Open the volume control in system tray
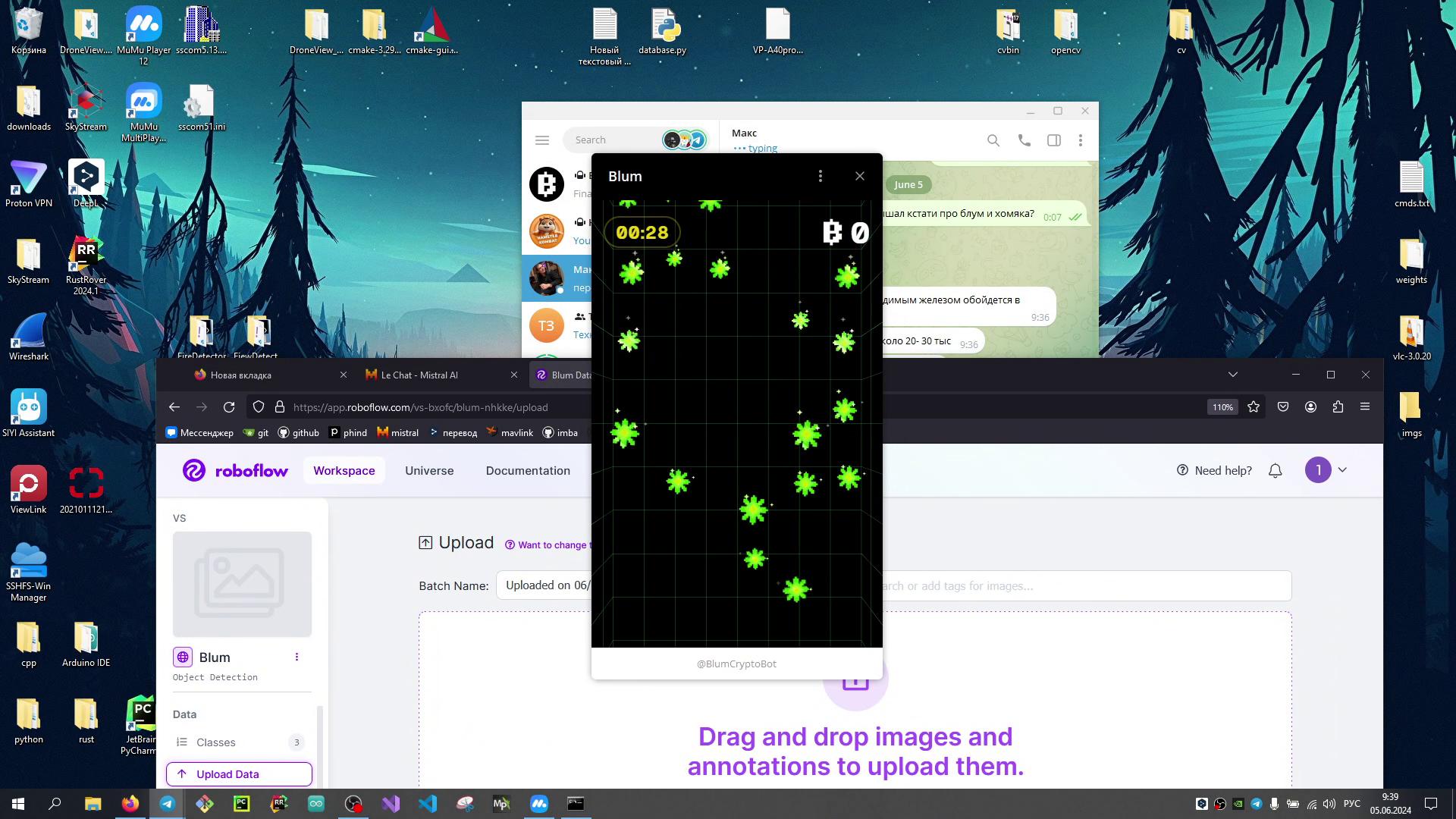1456x819 pixels. [1329, 804]
